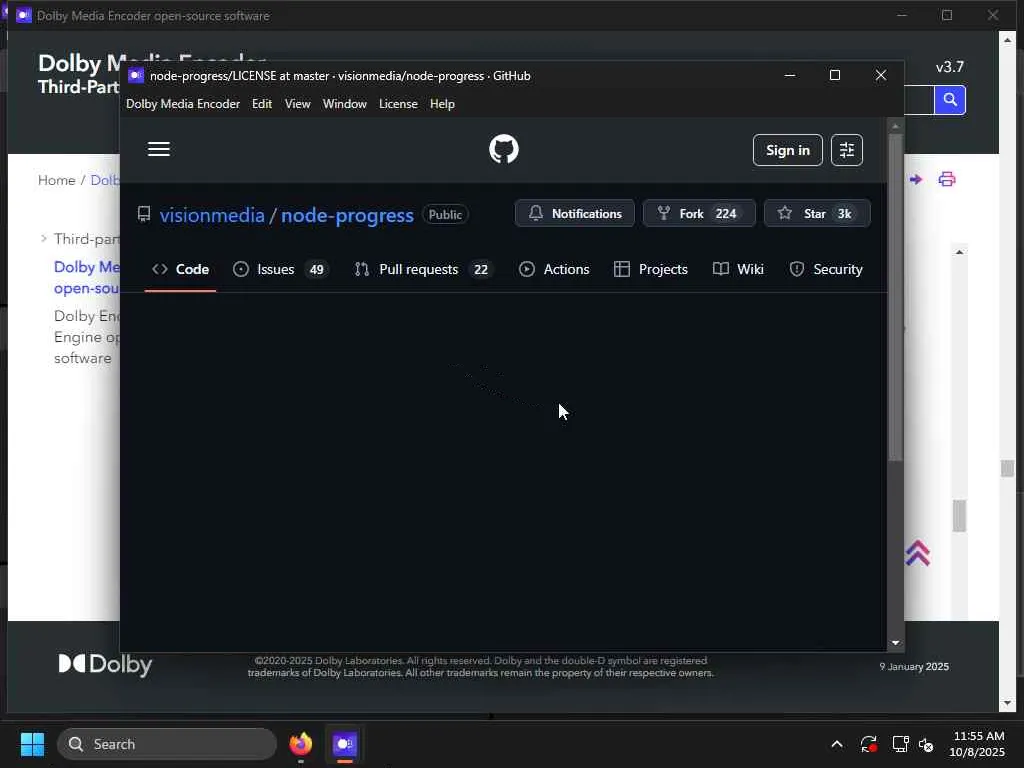Open the node-progress repository link

pos(347,215)
